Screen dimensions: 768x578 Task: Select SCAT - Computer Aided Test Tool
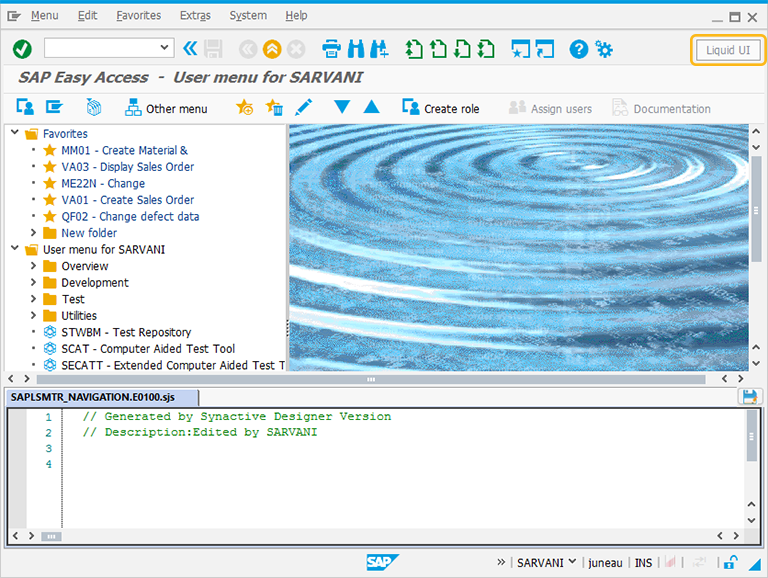click(x=148, y=349)
